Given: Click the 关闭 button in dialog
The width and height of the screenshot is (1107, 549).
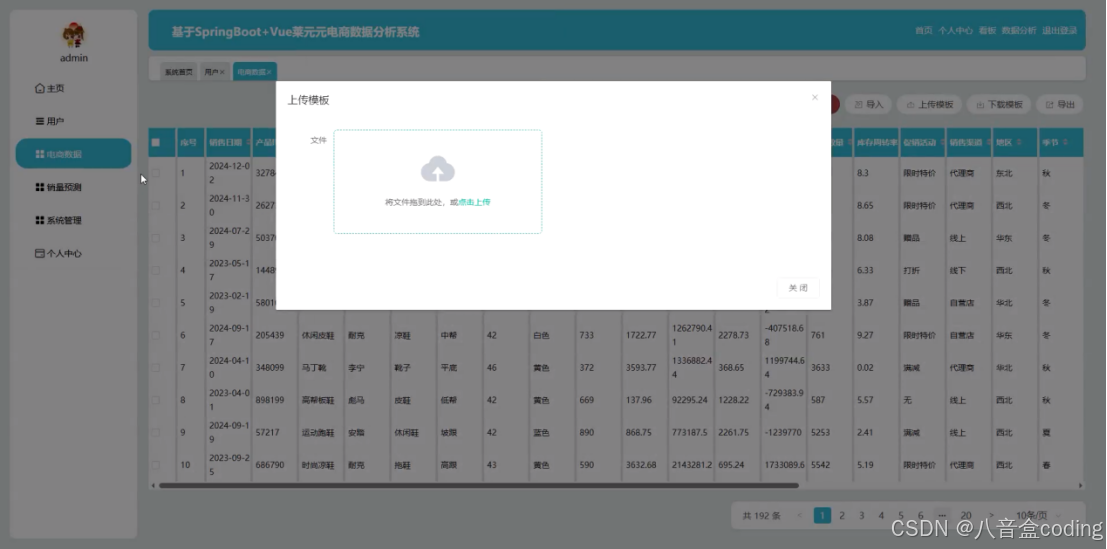Looking at the screenshot, I should pyautogui.click(x=798, y=288).
